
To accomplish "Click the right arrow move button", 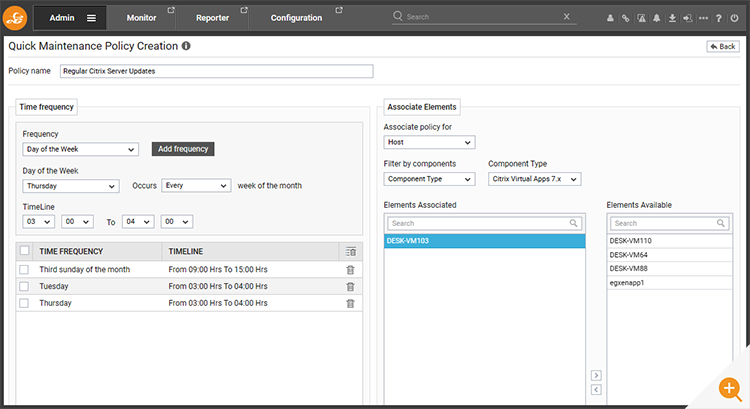I will coord(596,376).
